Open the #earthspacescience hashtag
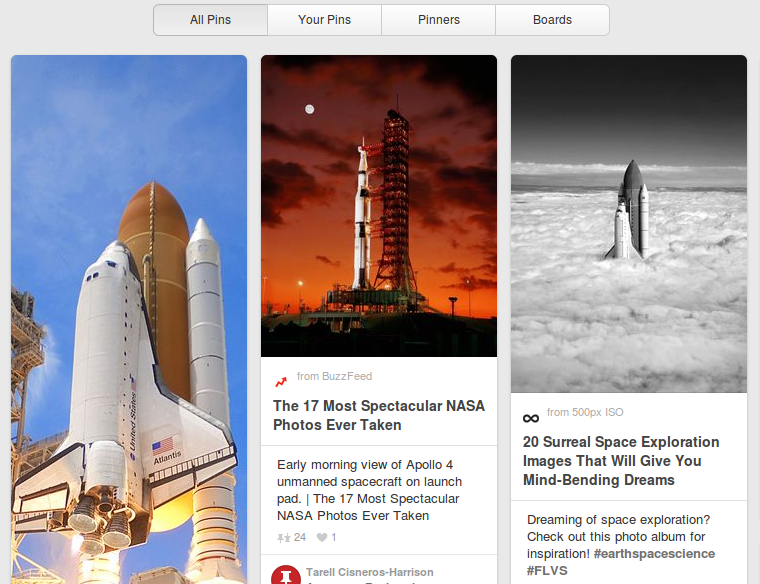Viewport: 760px width, 584px height. [654, 553]
